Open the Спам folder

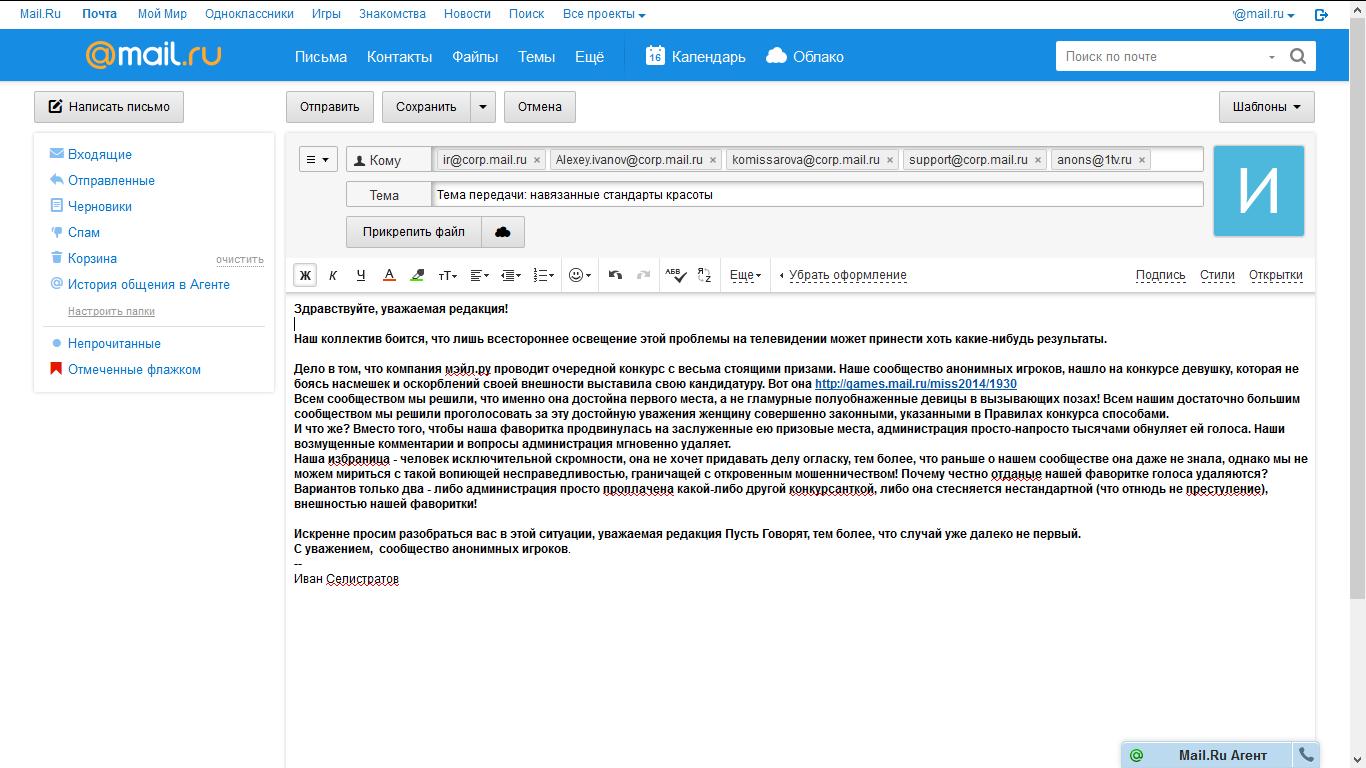pos(84,233)
